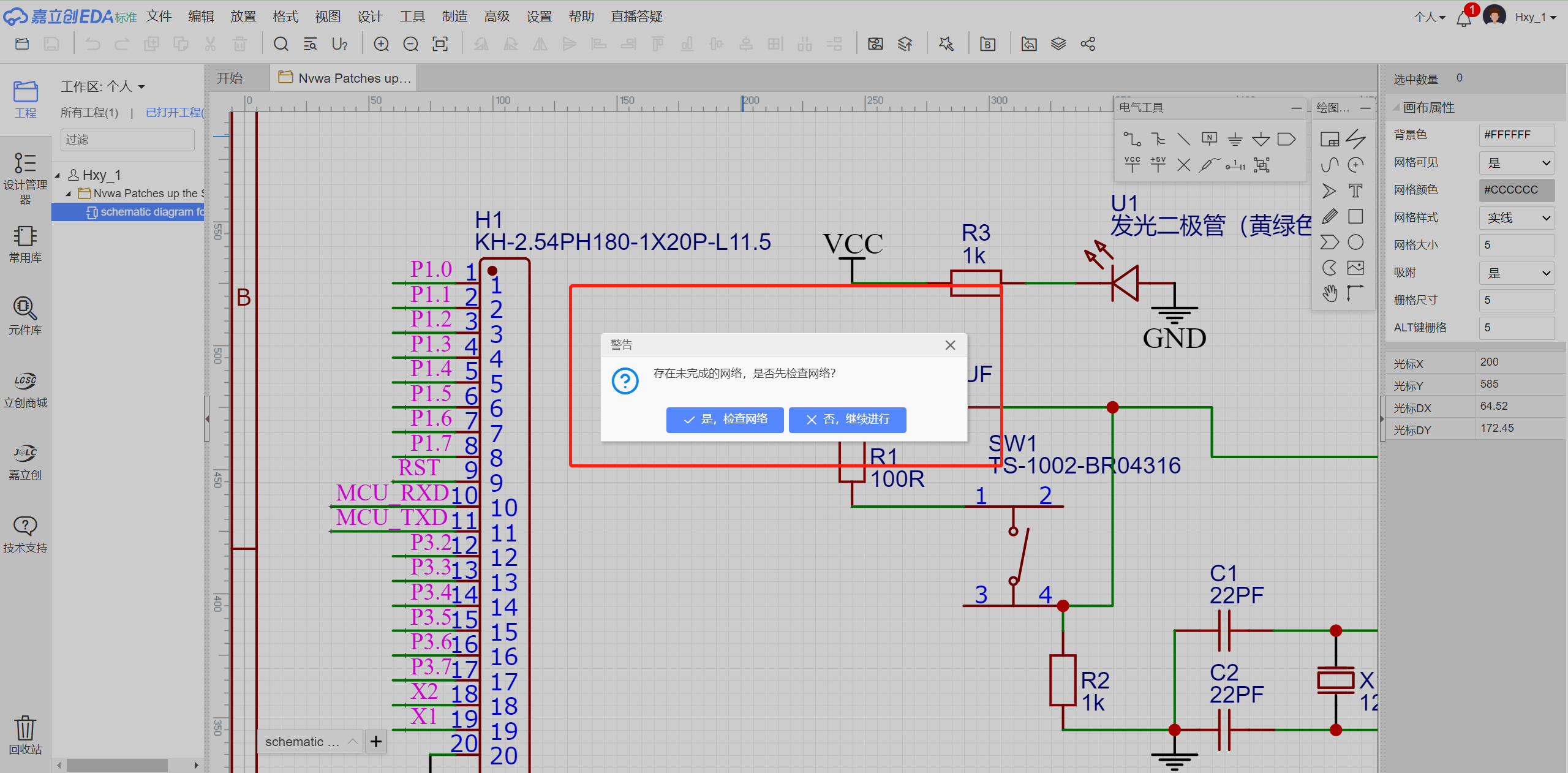Select the wire drawing tool

coord(1131,139)
